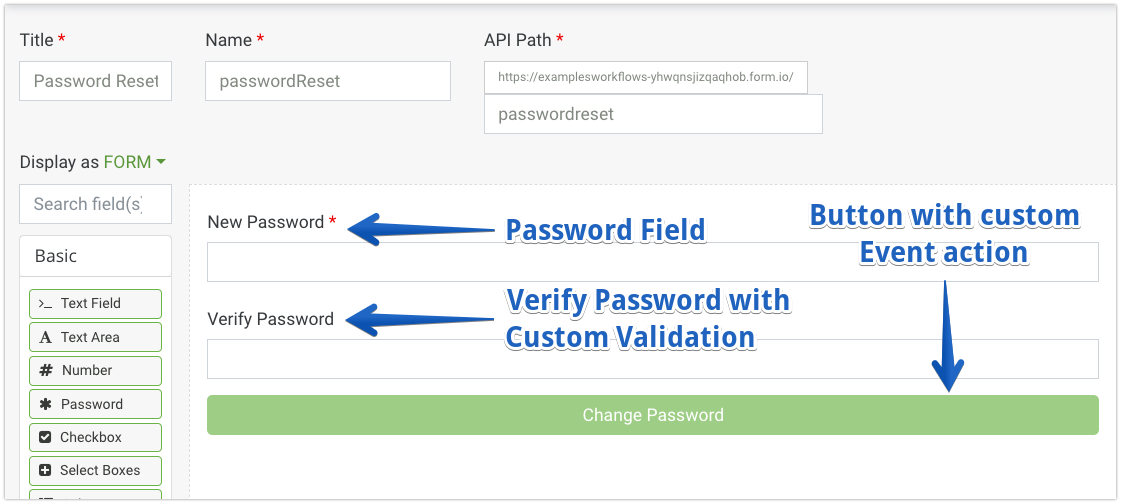Click the New Password field label

pos(265,222)
